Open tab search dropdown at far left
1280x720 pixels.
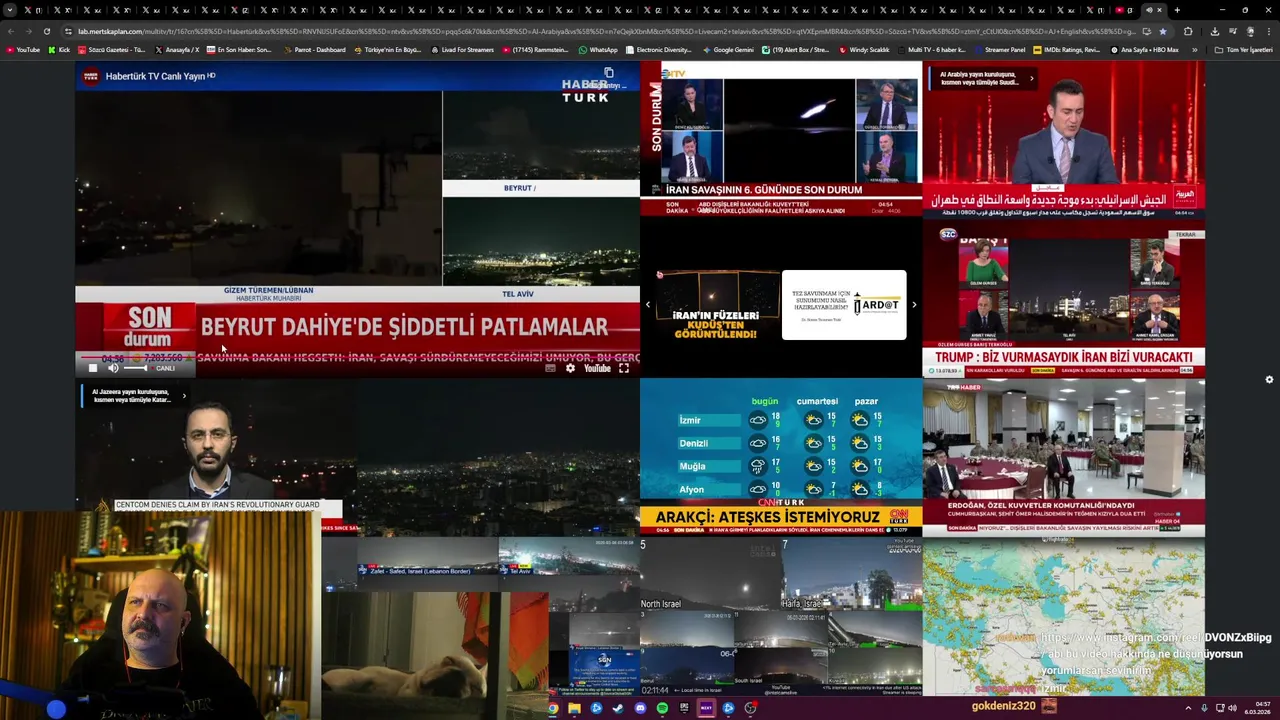10,10
